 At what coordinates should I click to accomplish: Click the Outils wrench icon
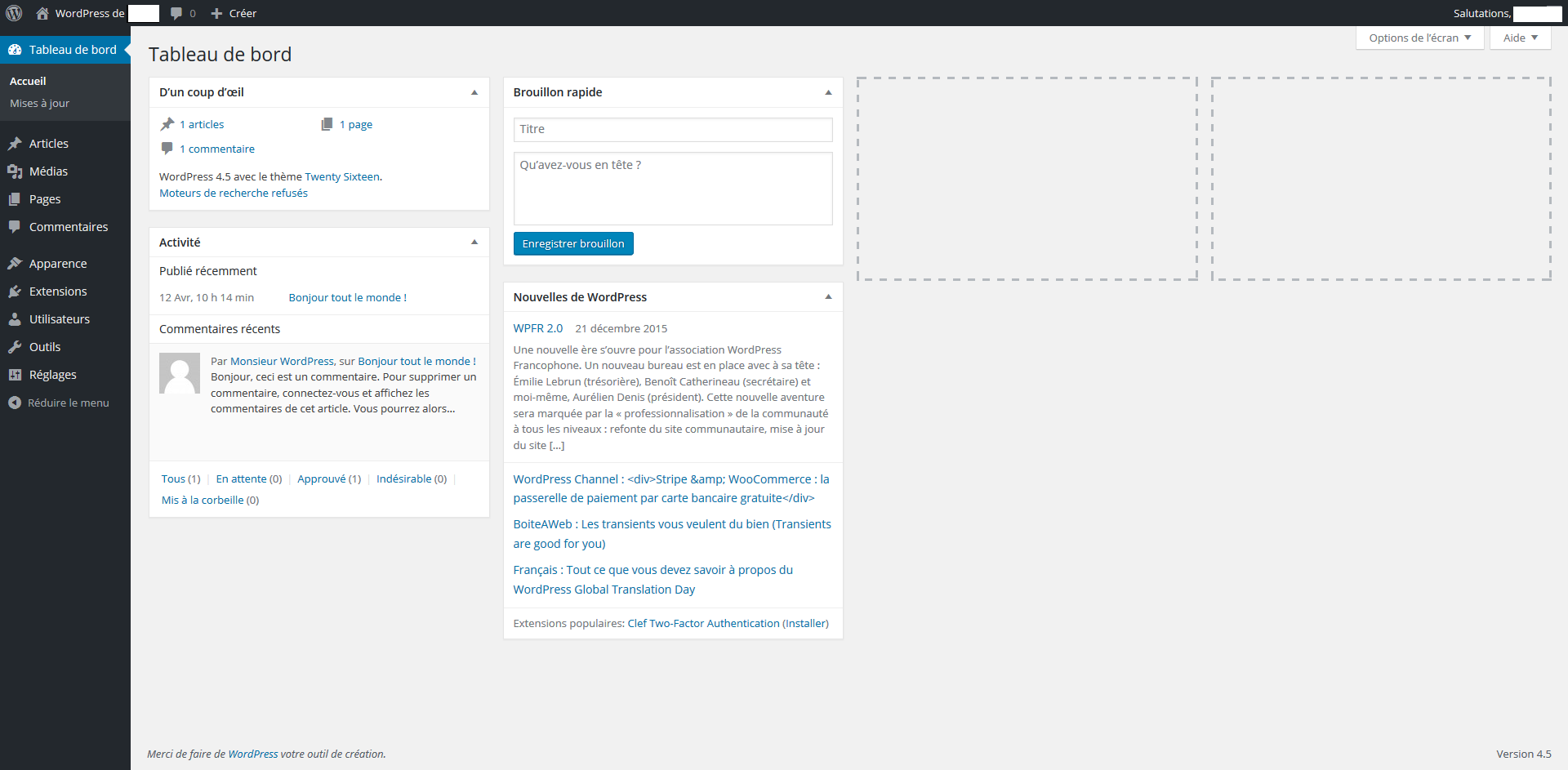point(15,347)
